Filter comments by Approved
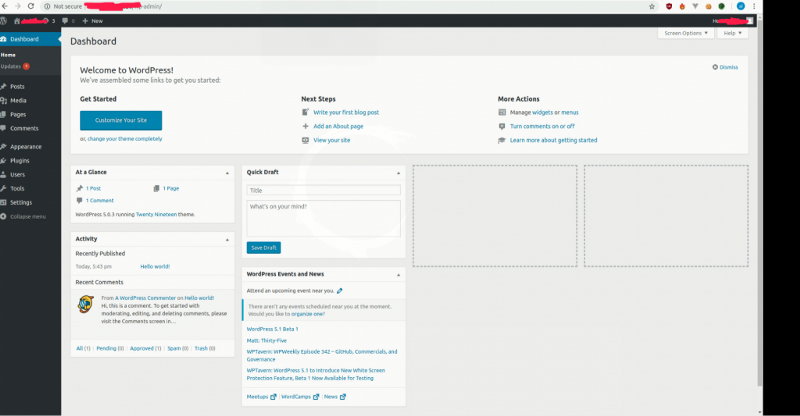Image resolution: width=800 pixels, height=416 pixels. [x=145, y=349]
